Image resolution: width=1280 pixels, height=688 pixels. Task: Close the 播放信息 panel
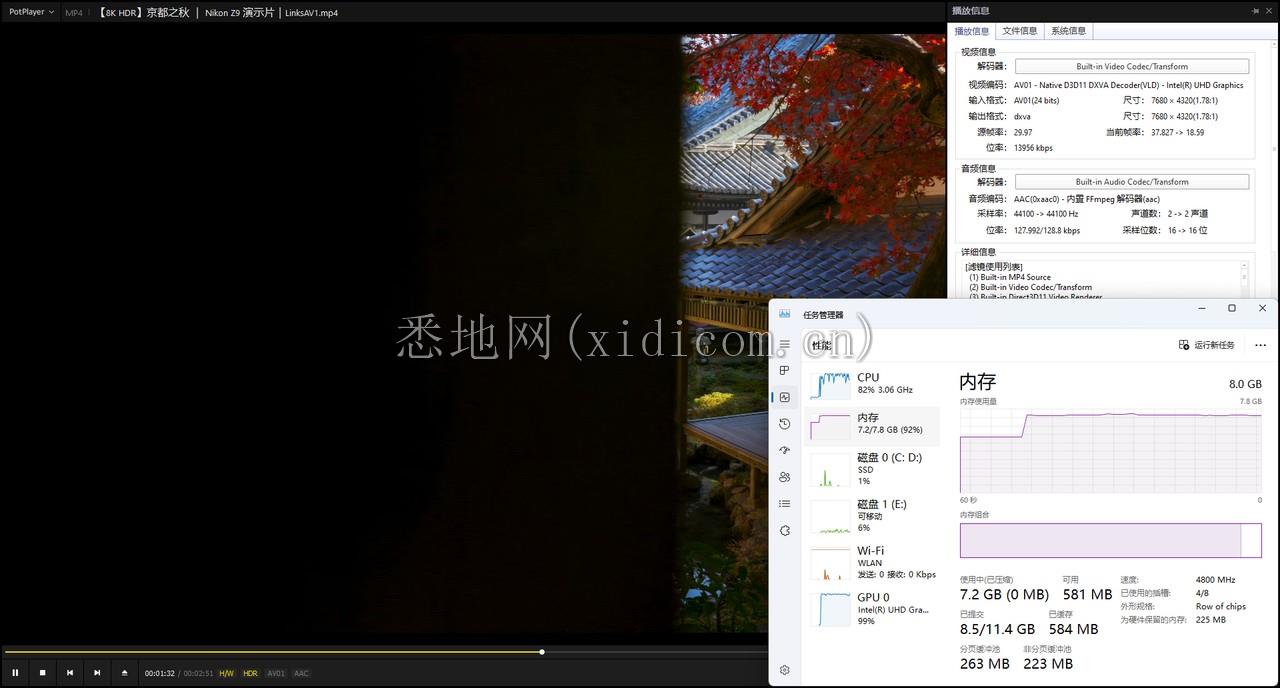click(1270, 11)
